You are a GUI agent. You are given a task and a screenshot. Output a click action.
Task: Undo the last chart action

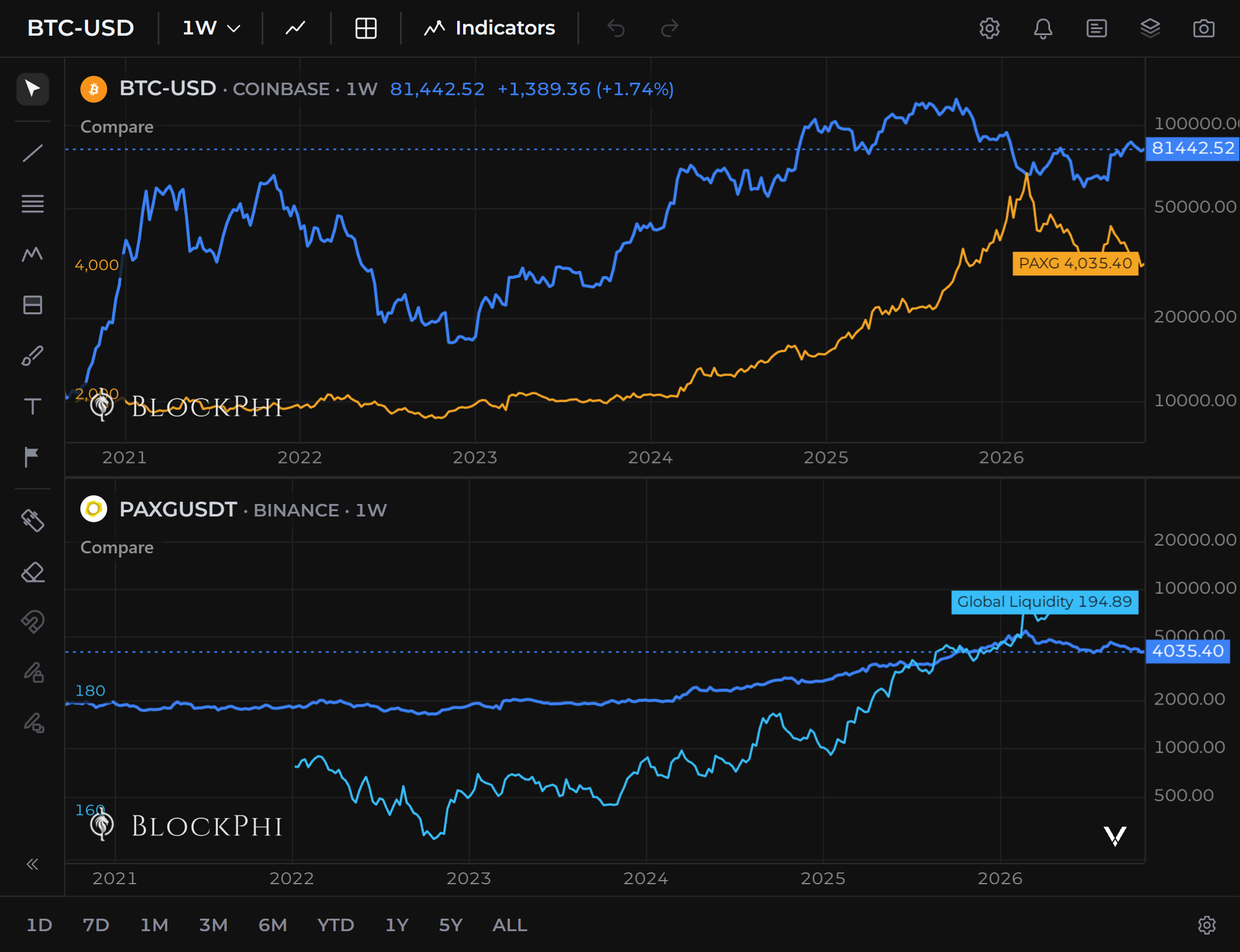(x=616, y=28)
